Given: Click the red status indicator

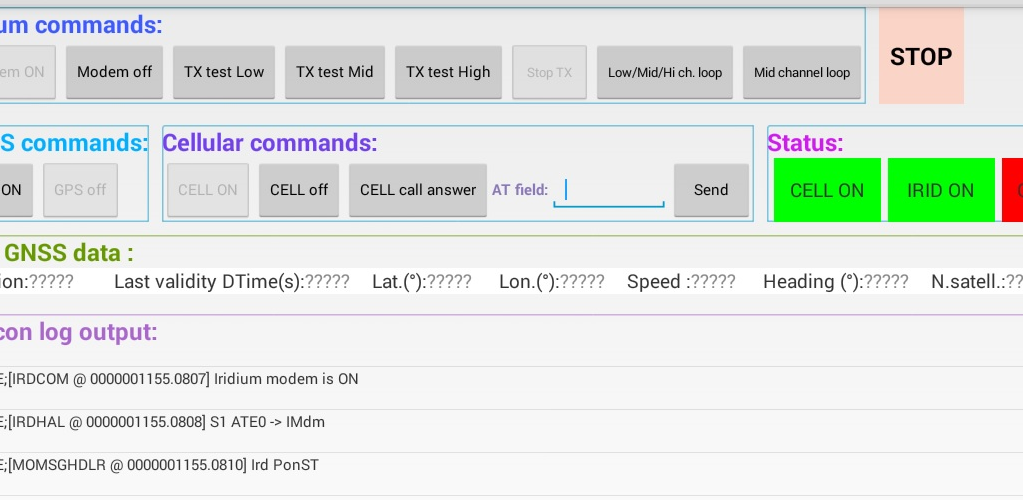Looking at the screenshot, I should 1013,190.
